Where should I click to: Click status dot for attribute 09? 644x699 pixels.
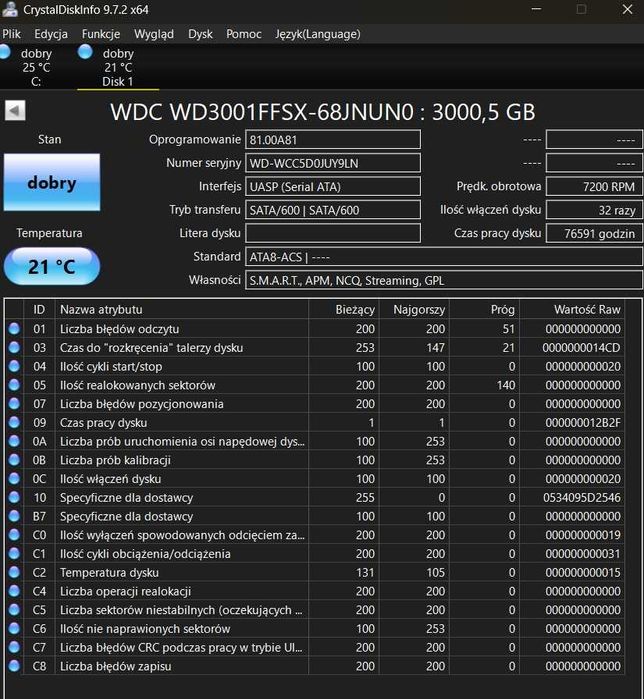14,422
